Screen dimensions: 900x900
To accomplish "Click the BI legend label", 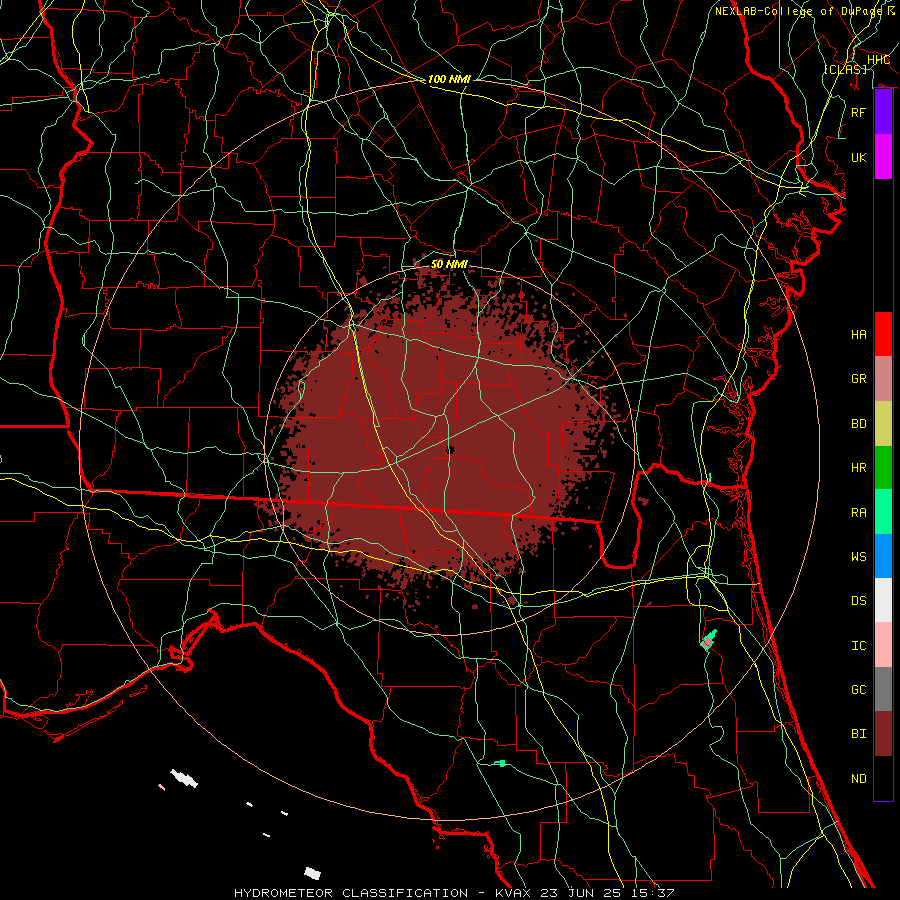I will click(x=859, y=734).
